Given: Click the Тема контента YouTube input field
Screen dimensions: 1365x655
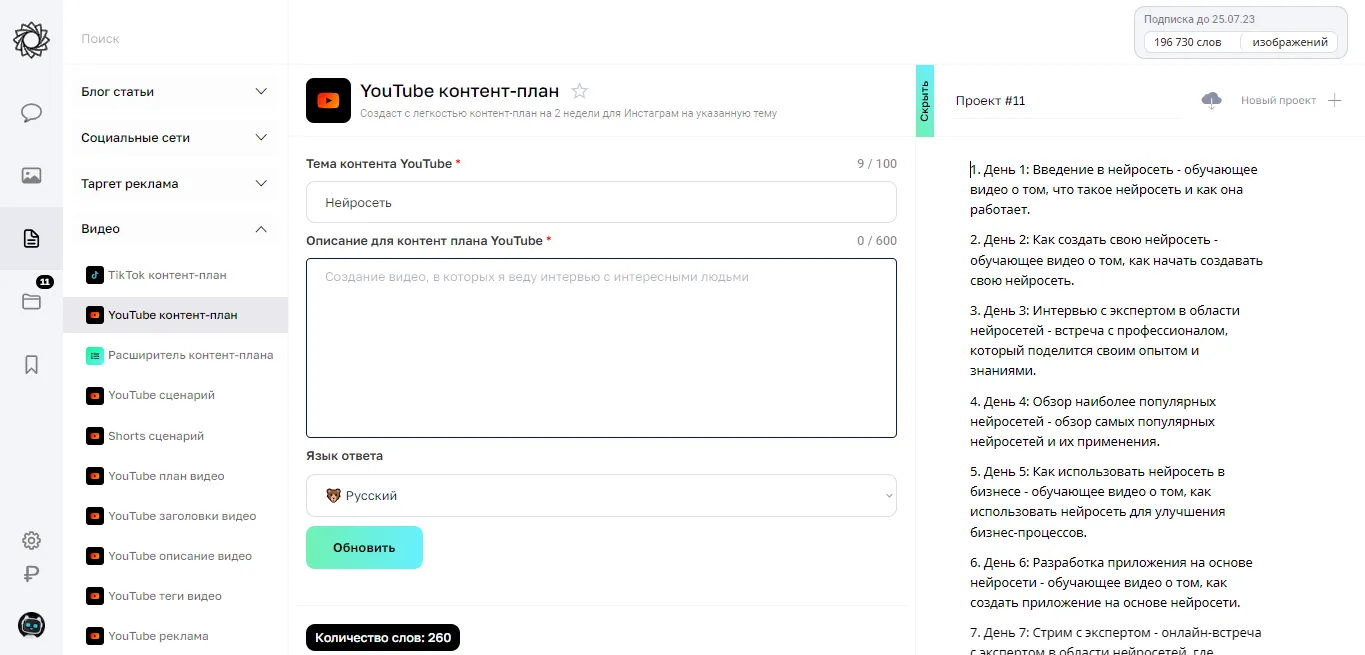Looking at the screenshot, I should point(601,202).
